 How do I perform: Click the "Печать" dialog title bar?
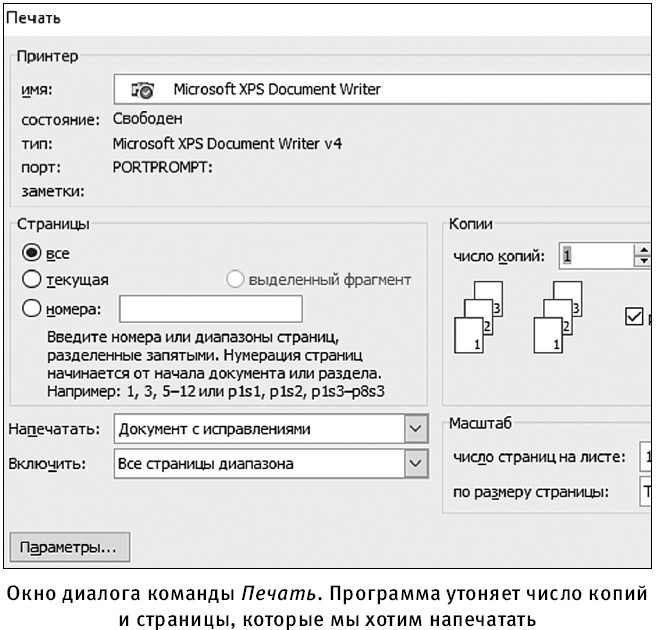300,20
